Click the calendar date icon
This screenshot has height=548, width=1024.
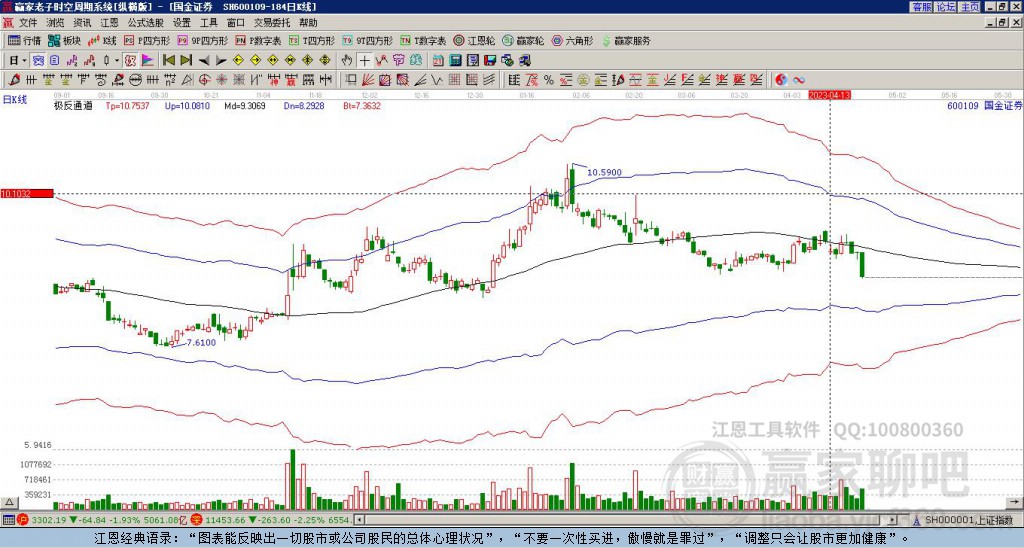click(x=438, y=60)
